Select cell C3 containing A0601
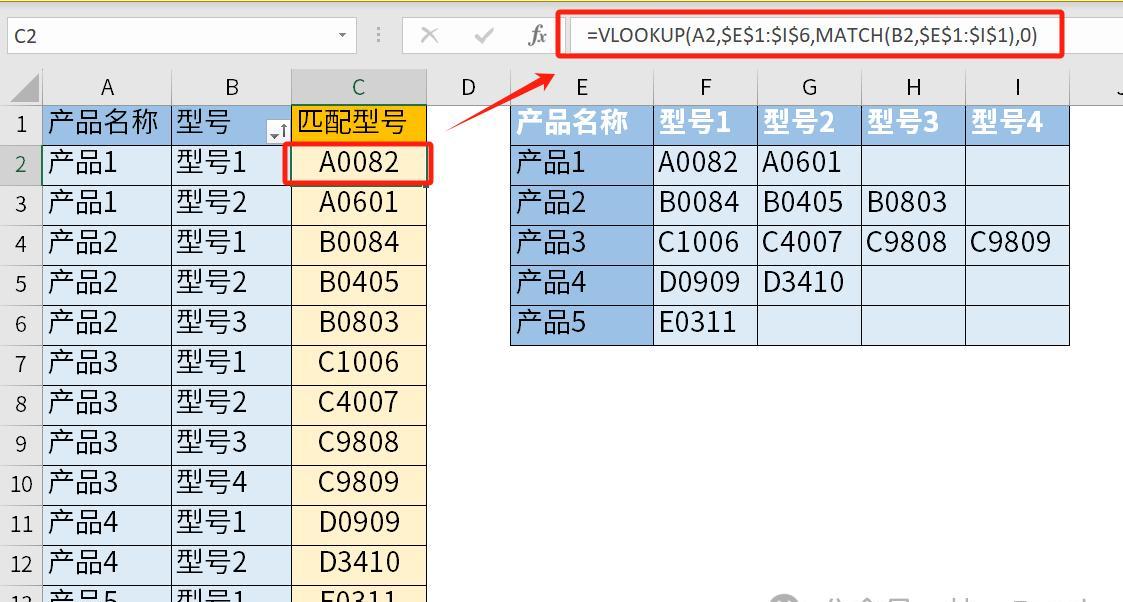Screen dimensions: 1123x602 pyautogui.click(x=359, y=204)
